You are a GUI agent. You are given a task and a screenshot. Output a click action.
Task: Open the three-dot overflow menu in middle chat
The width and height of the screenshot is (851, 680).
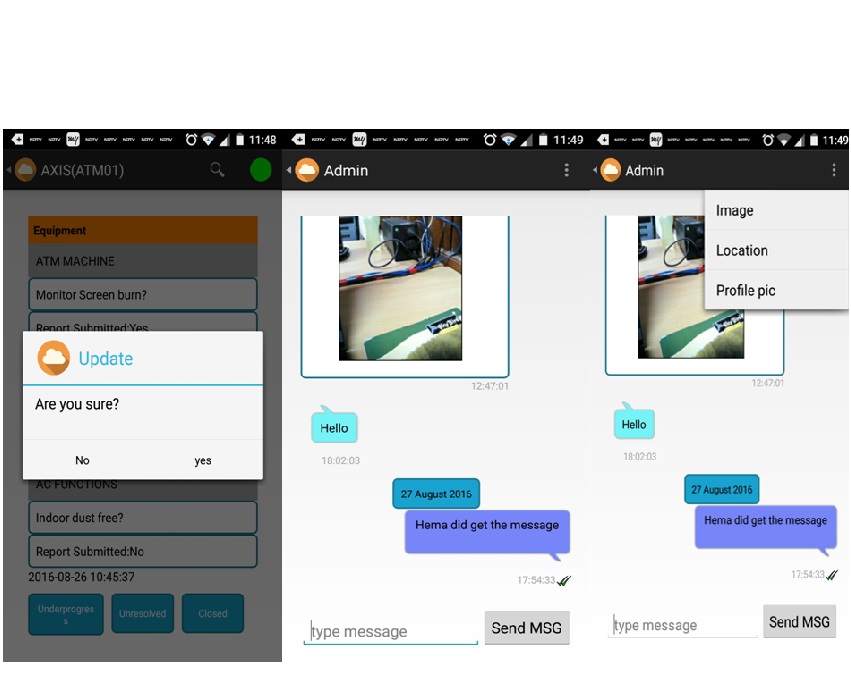pos(567,171)
